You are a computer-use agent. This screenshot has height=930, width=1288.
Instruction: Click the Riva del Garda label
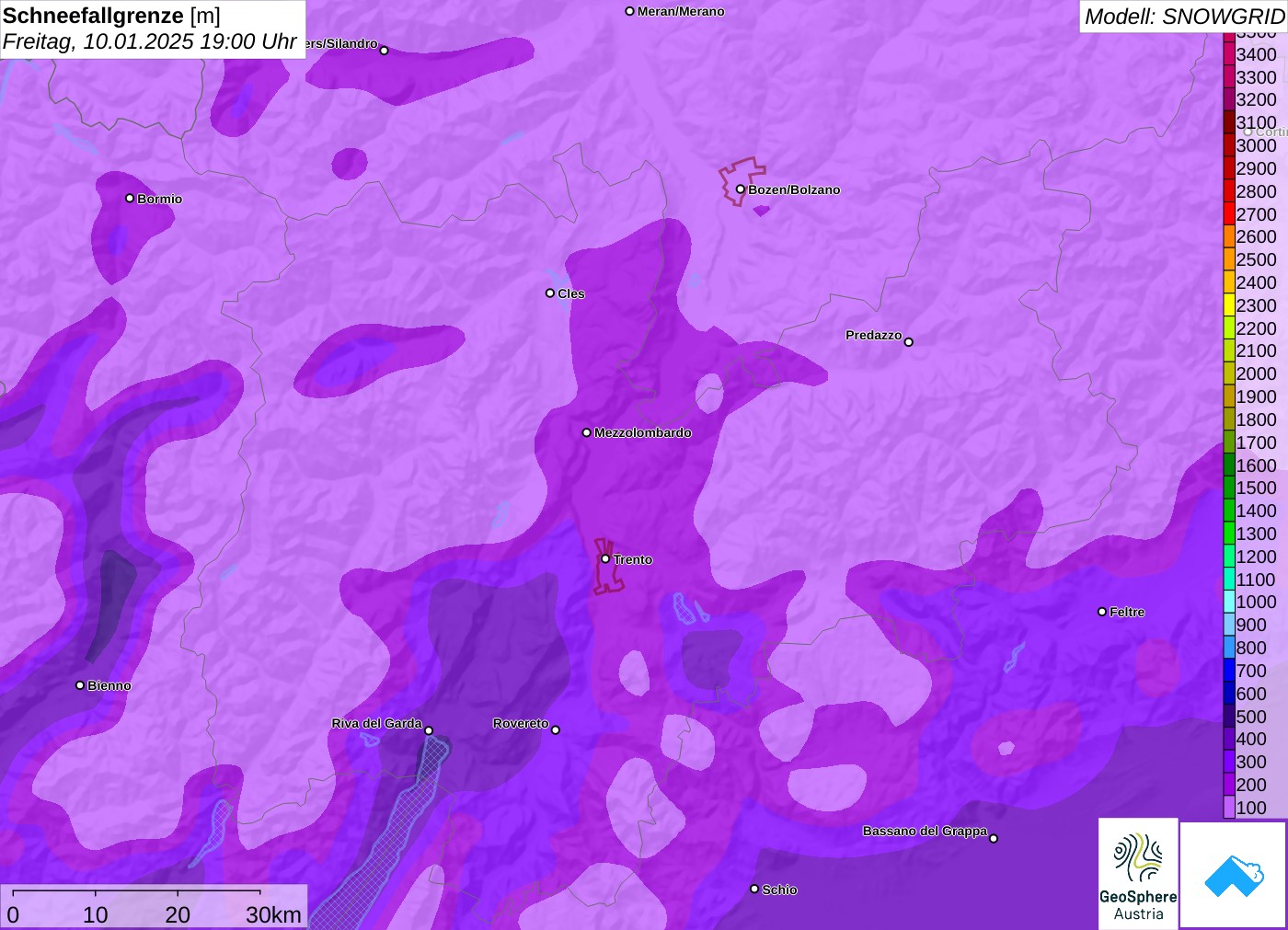coord(376,723)
